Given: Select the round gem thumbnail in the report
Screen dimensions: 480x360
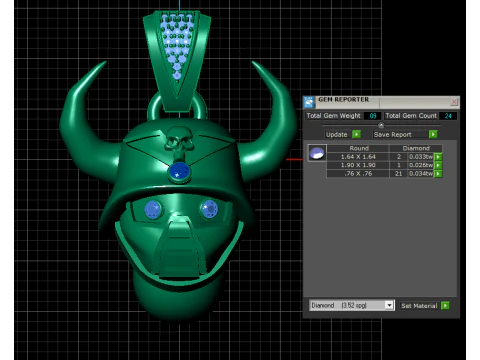Looking at the screenshot, I should (317, 153).
